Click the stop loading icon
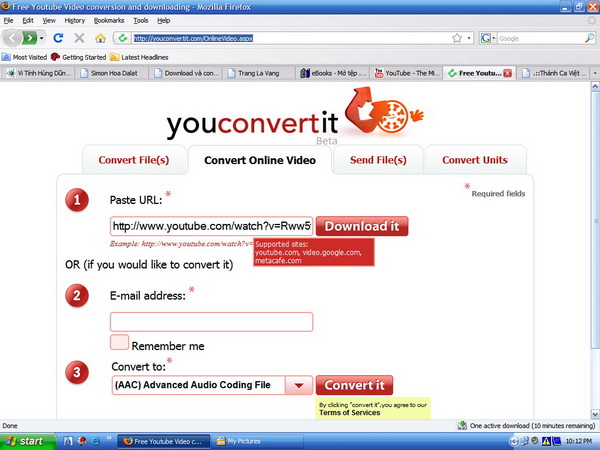The height and width of the screenshot is (450, 600). [79, 38]
